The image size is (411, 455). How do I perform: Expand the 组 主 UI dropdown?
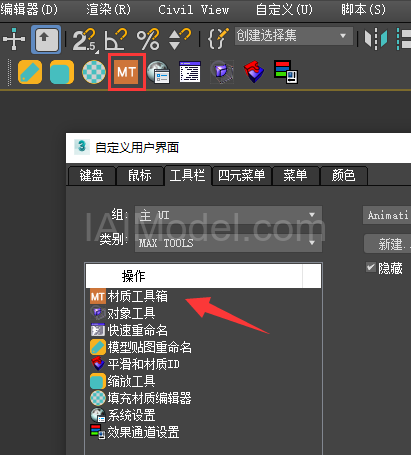(x=228, y=215)
